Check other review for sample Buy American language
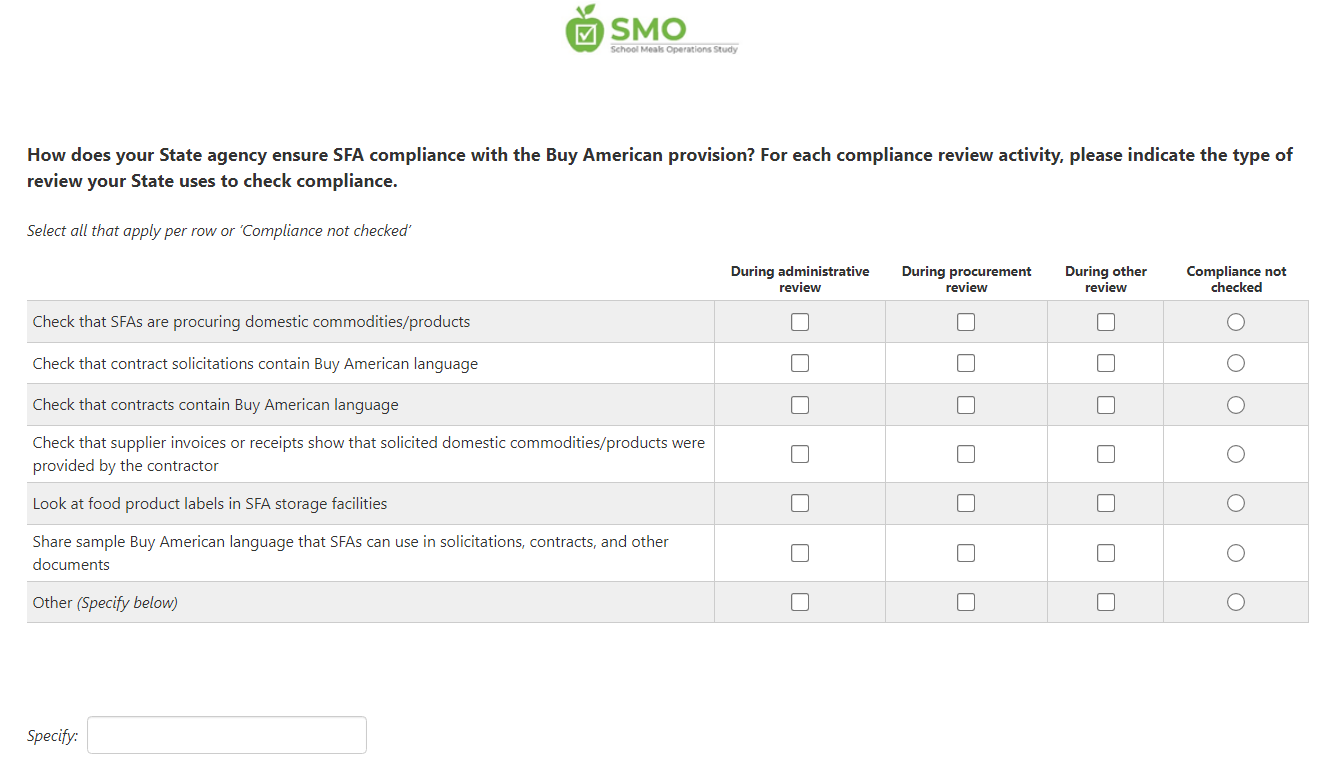This screenshot has height=774, width=1339. (1106, 553)
